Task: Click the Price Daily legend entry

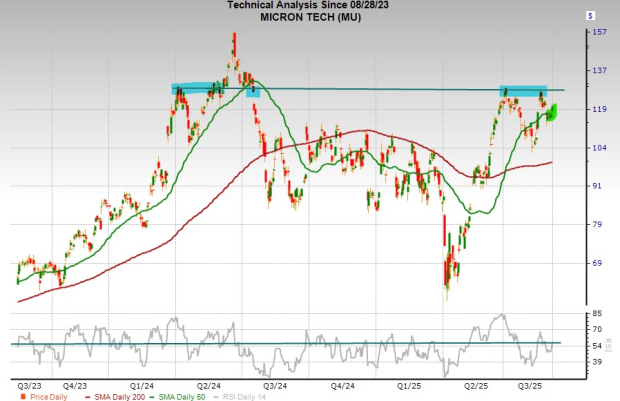Action: pyautogui.click(x=43, y=397)
